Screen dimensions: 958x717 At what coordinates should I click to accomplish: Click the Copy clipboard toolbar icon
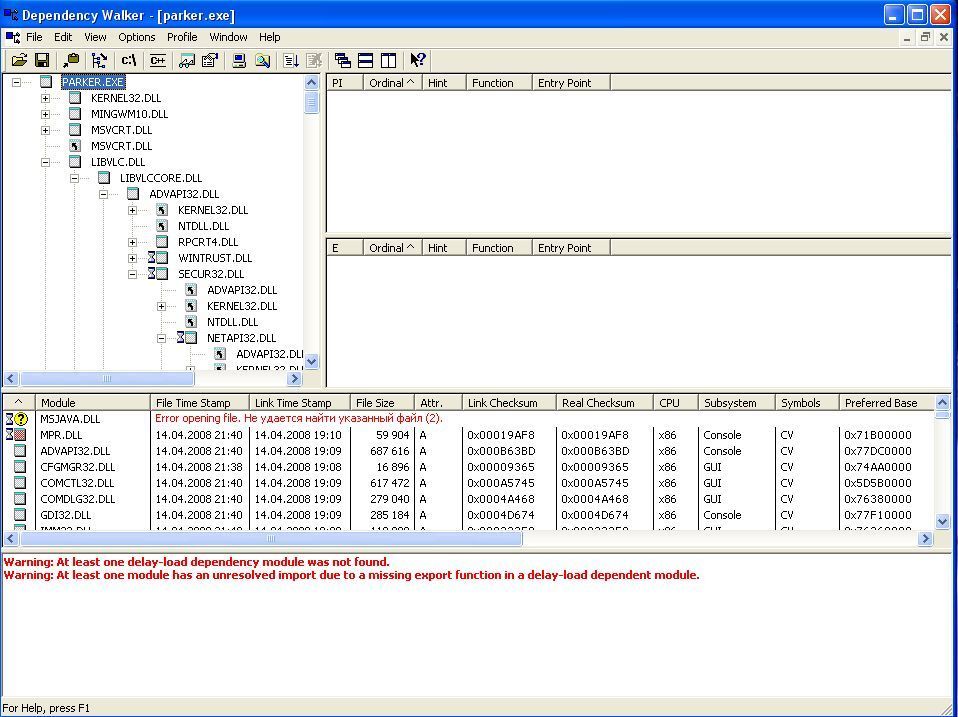coord(71,61)
